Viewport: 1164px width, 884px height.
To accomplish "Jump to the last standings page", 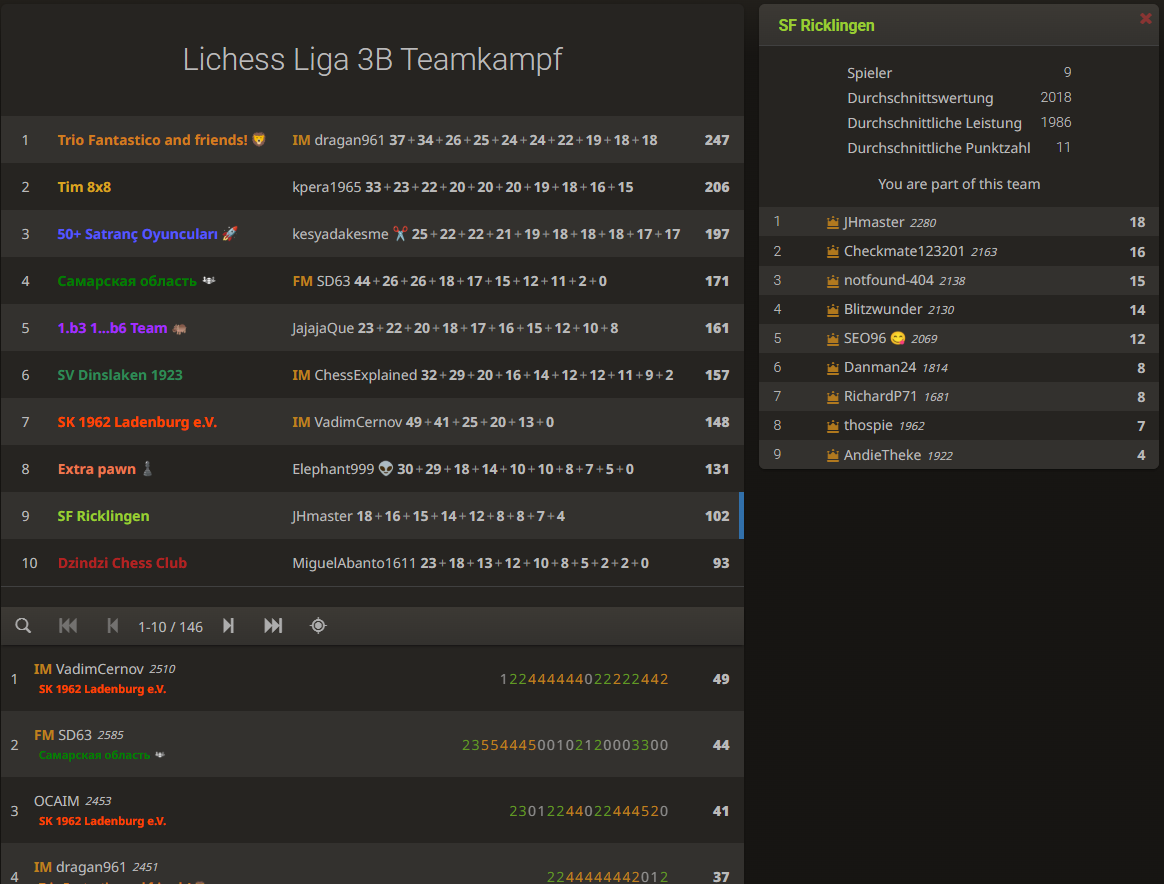I will point(272,625).
